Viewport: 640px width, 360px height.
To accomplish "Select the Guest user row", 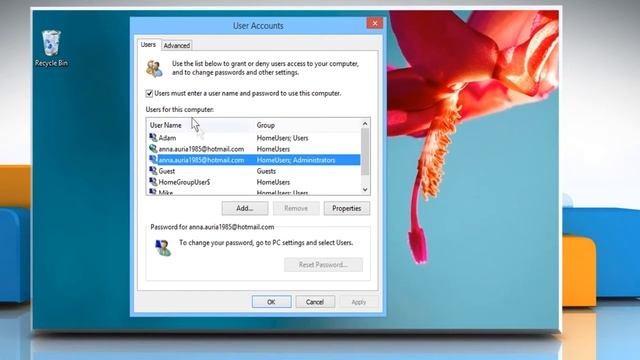I will pyautogui.click(x=254, y=171).
